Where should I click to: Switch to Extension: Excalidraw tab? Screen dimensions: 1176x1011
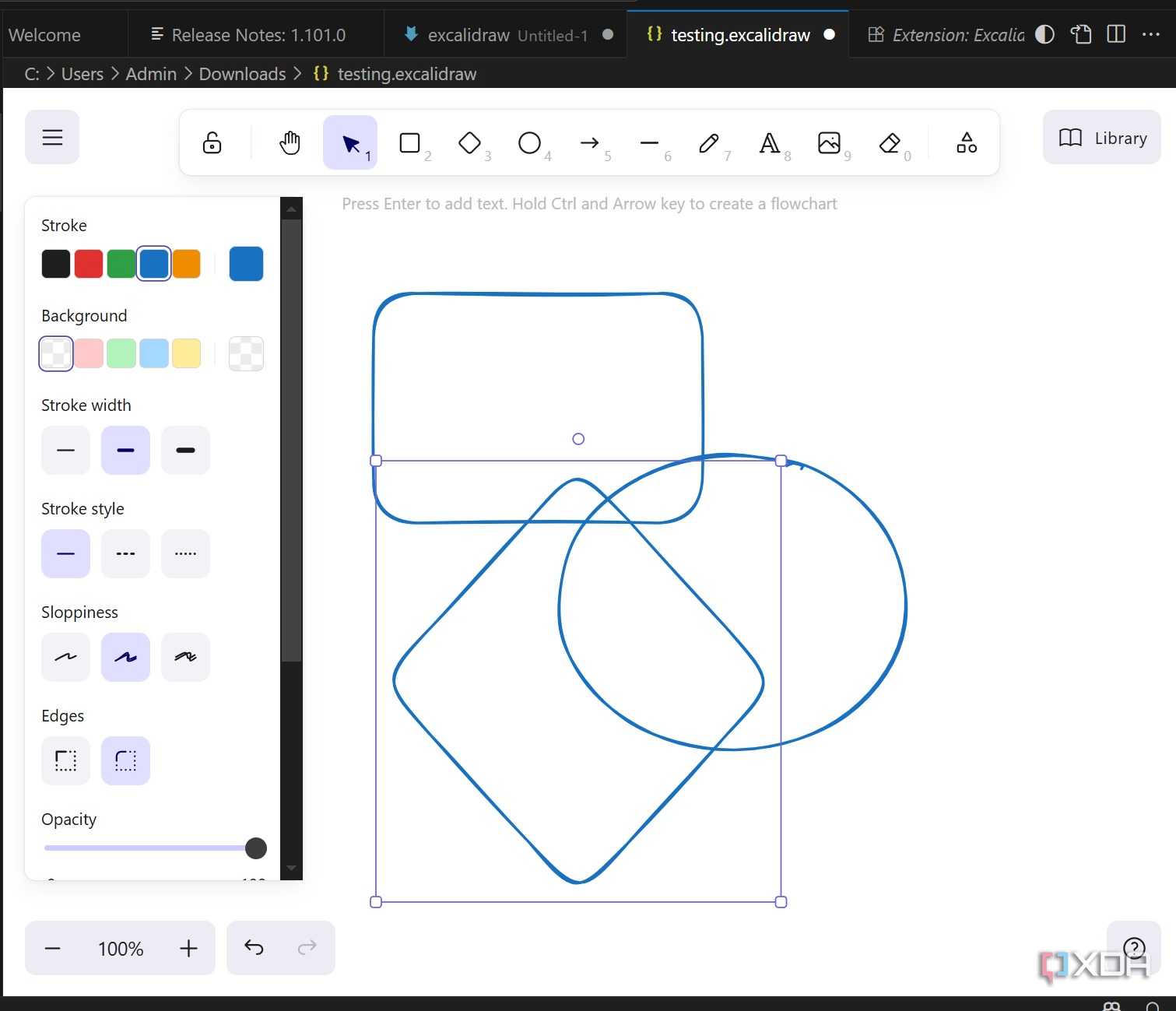point(947,35)
